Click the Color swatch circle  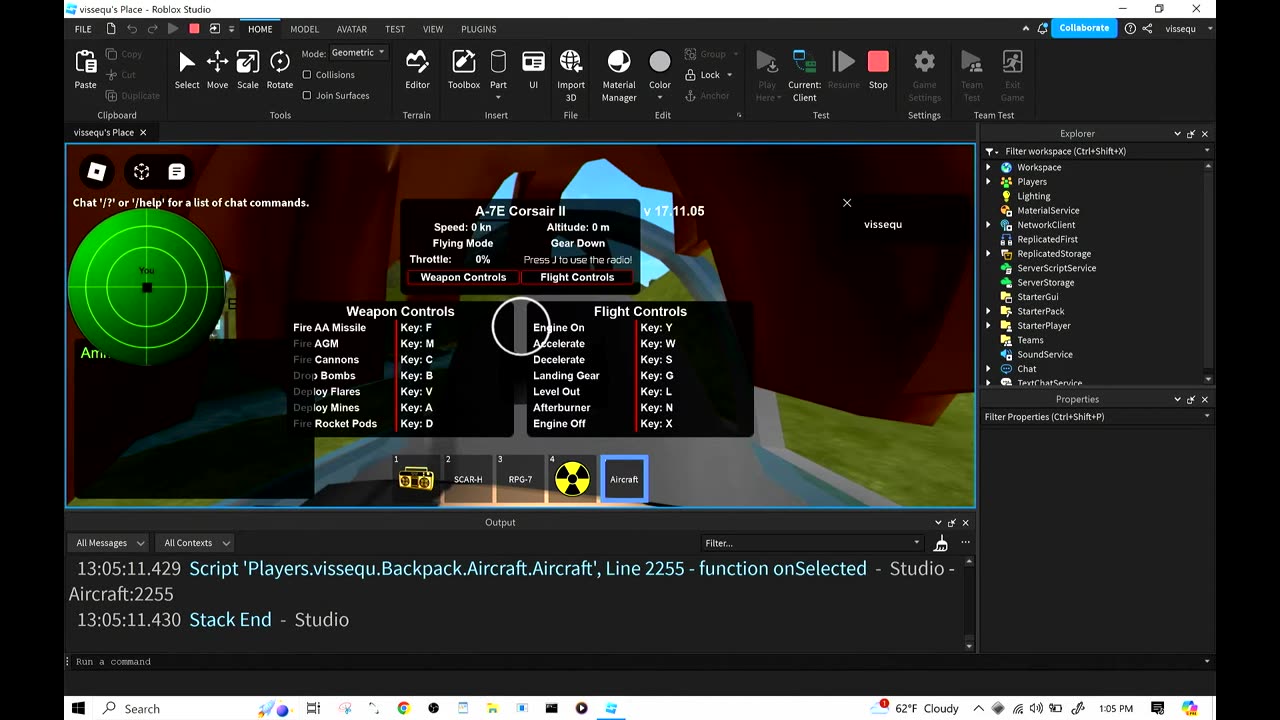click(660, 62)
